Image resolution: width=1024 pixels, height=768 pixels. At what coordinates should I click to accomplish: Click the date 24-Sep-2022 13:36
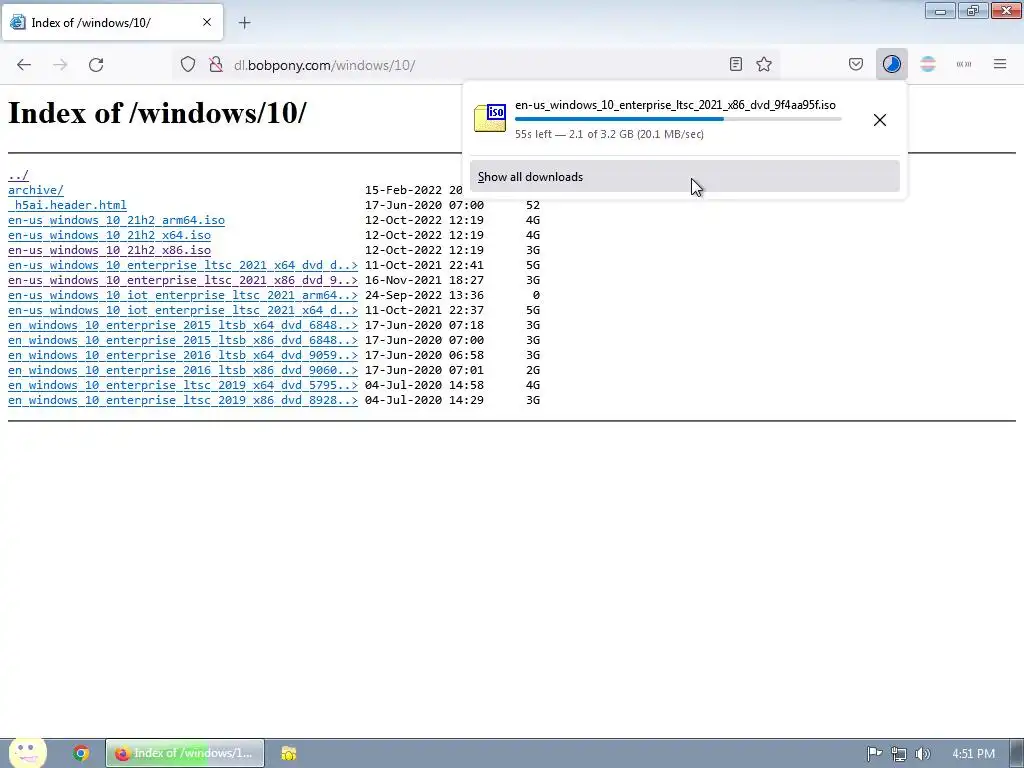[x=424, y=295]
